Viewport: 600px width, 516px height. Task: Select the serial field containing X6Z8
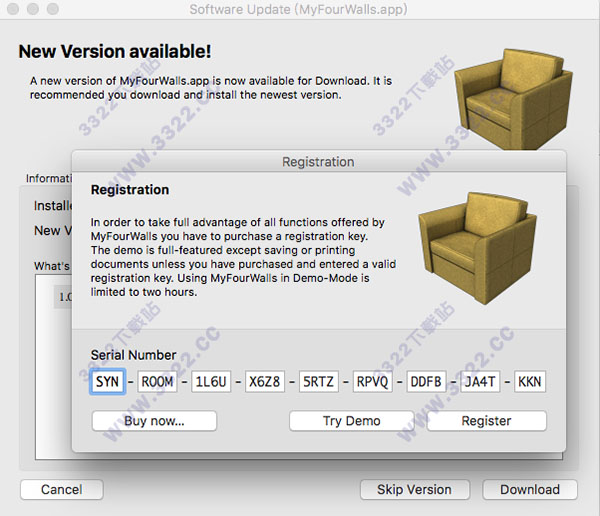[265, 382]
